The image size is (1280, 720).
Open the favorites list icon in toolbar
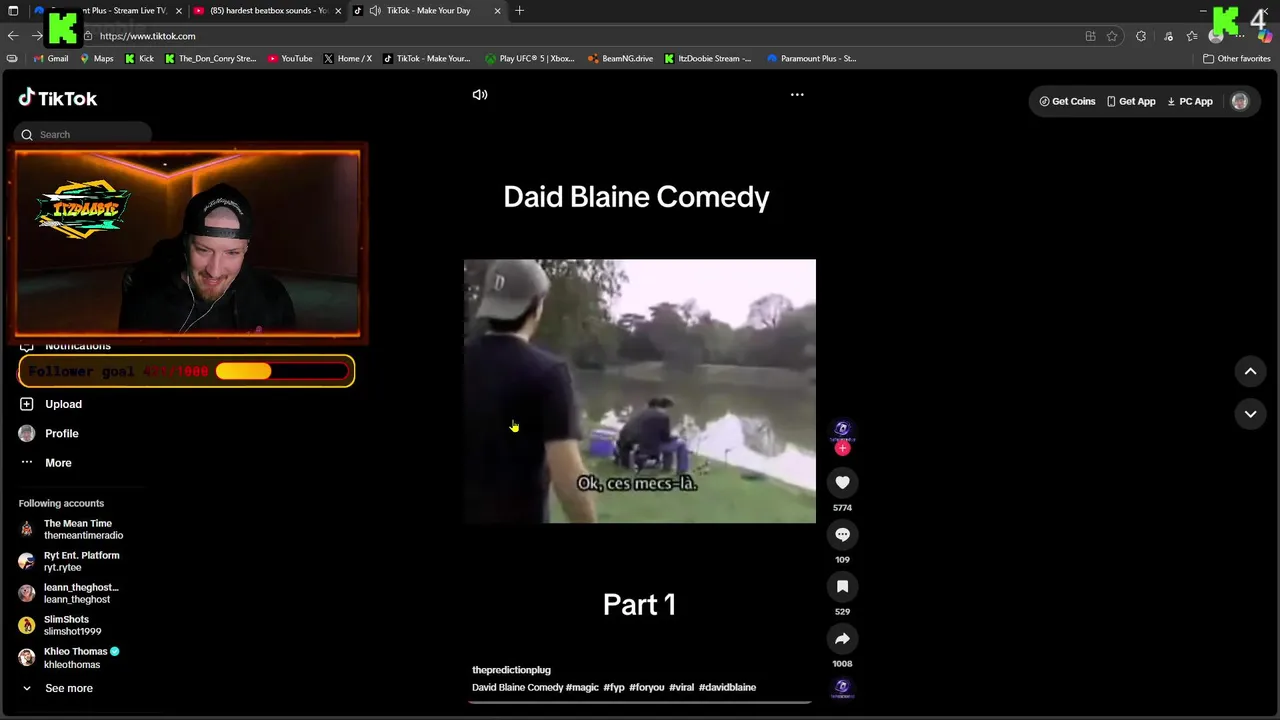pos(1192,36)
